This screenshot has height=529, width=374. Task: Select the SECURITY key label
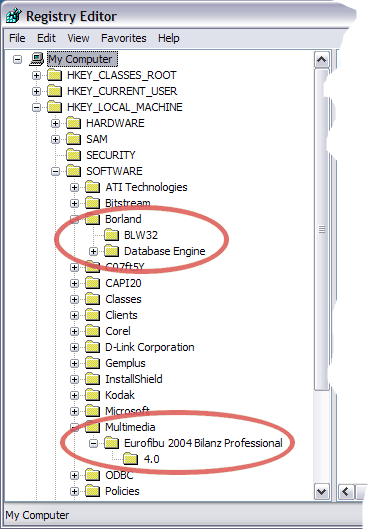click(x=111, y=155)
